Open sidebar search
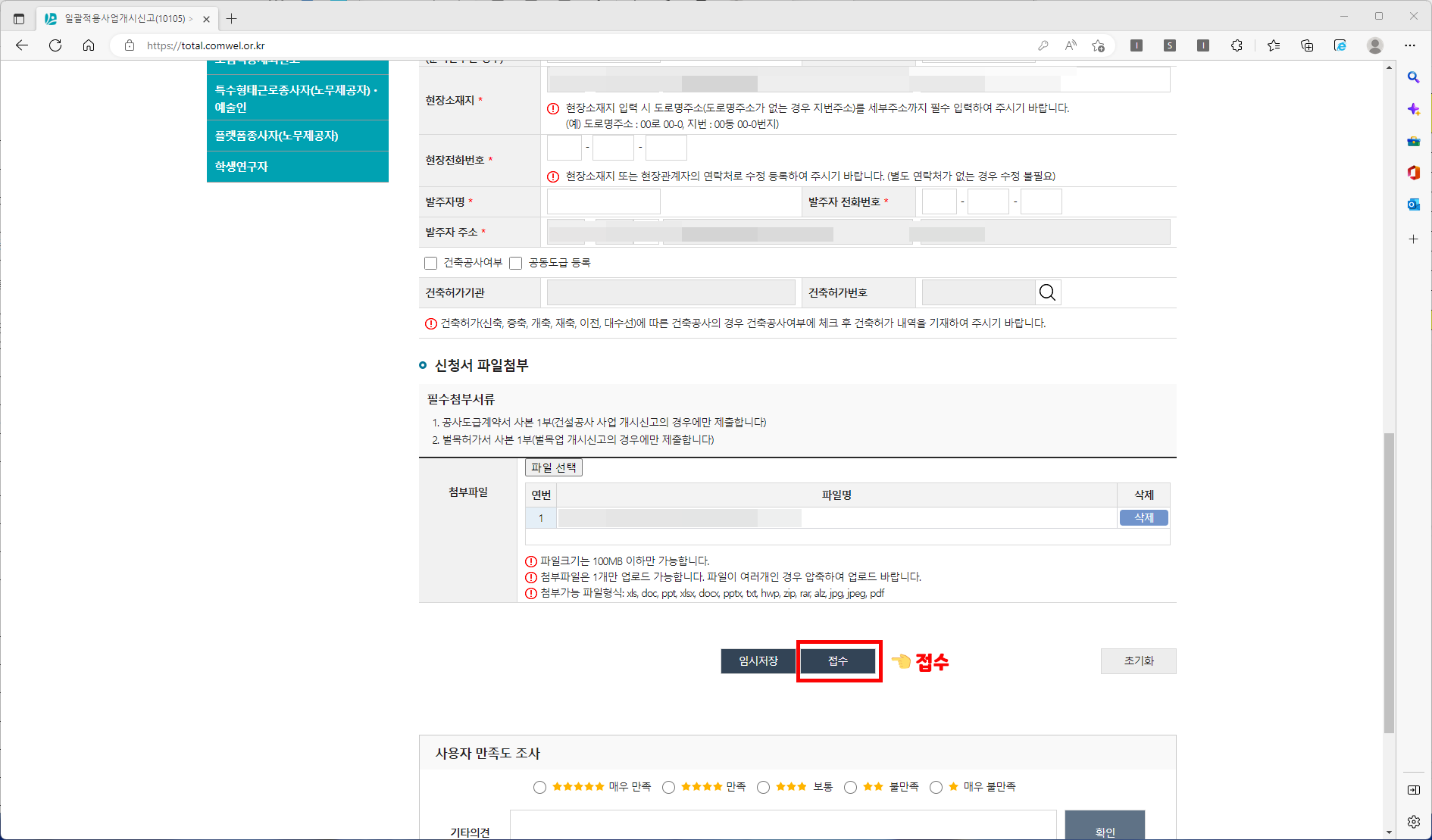Screen dimensions: 1432x840 (x=1414, y=77)
